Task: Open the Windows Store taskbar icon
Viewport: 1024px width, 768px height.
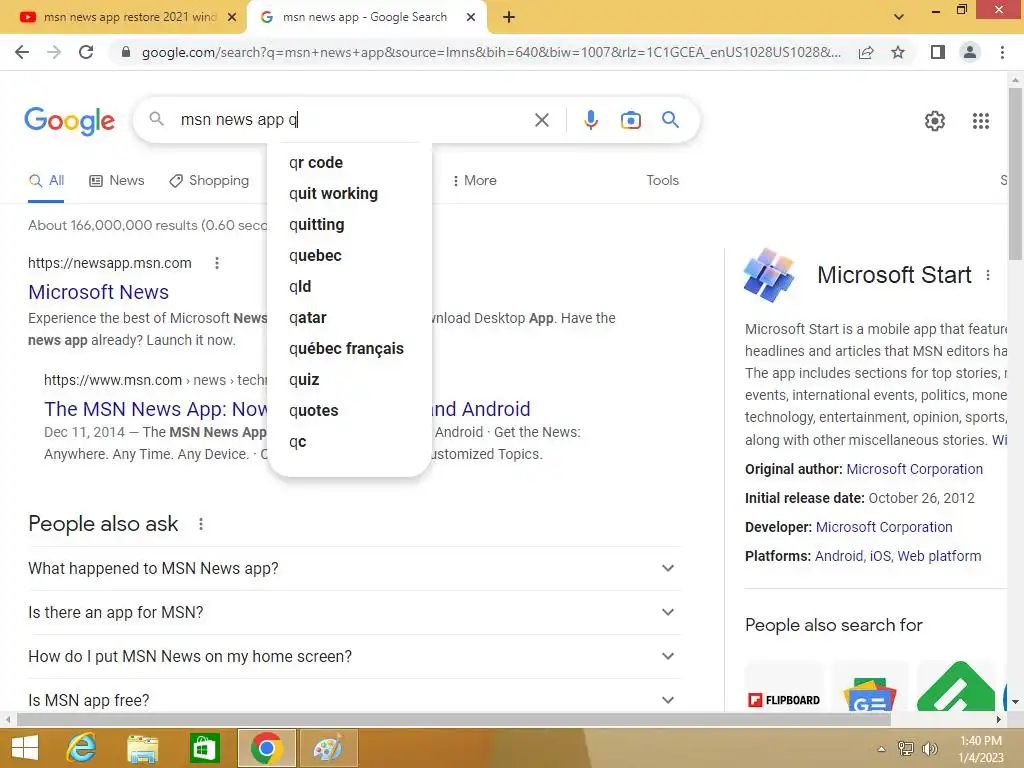Action: pos(204,748)
